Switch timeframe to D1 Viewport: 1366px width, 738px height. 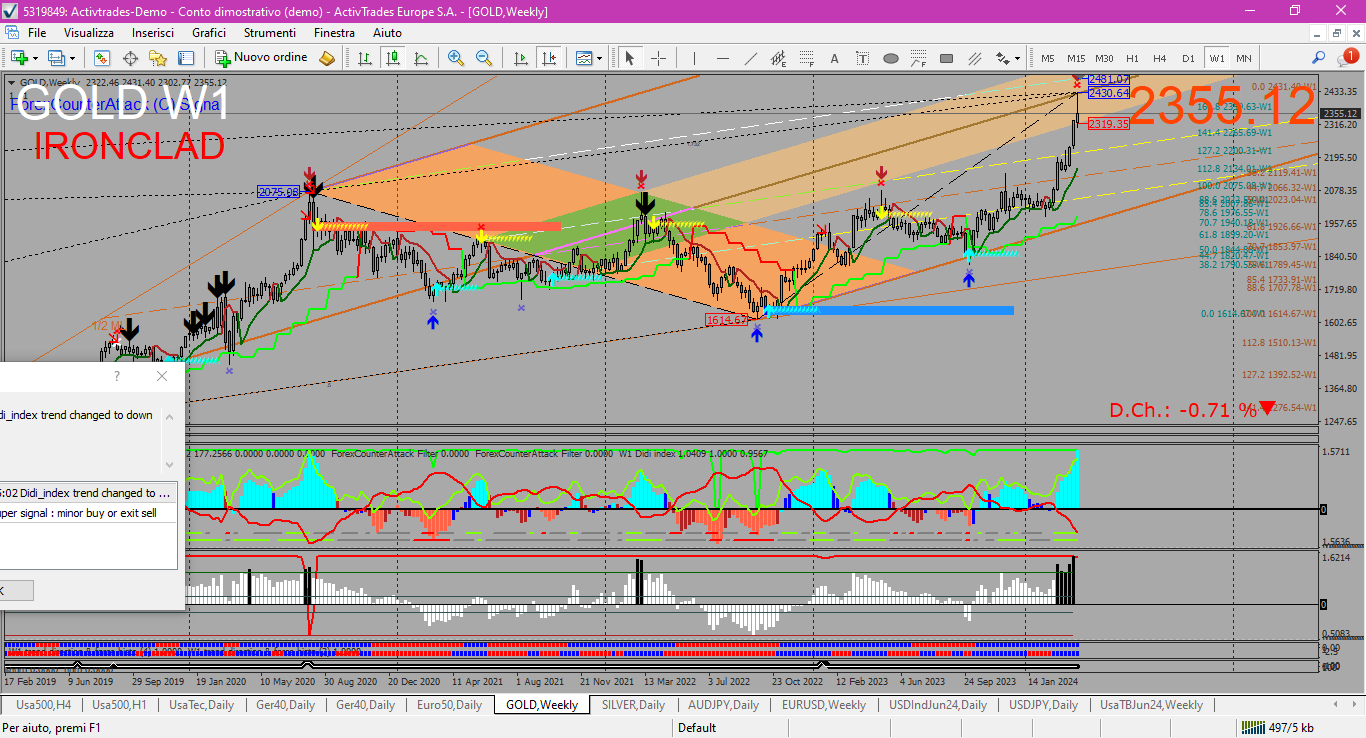point(1188,58)
